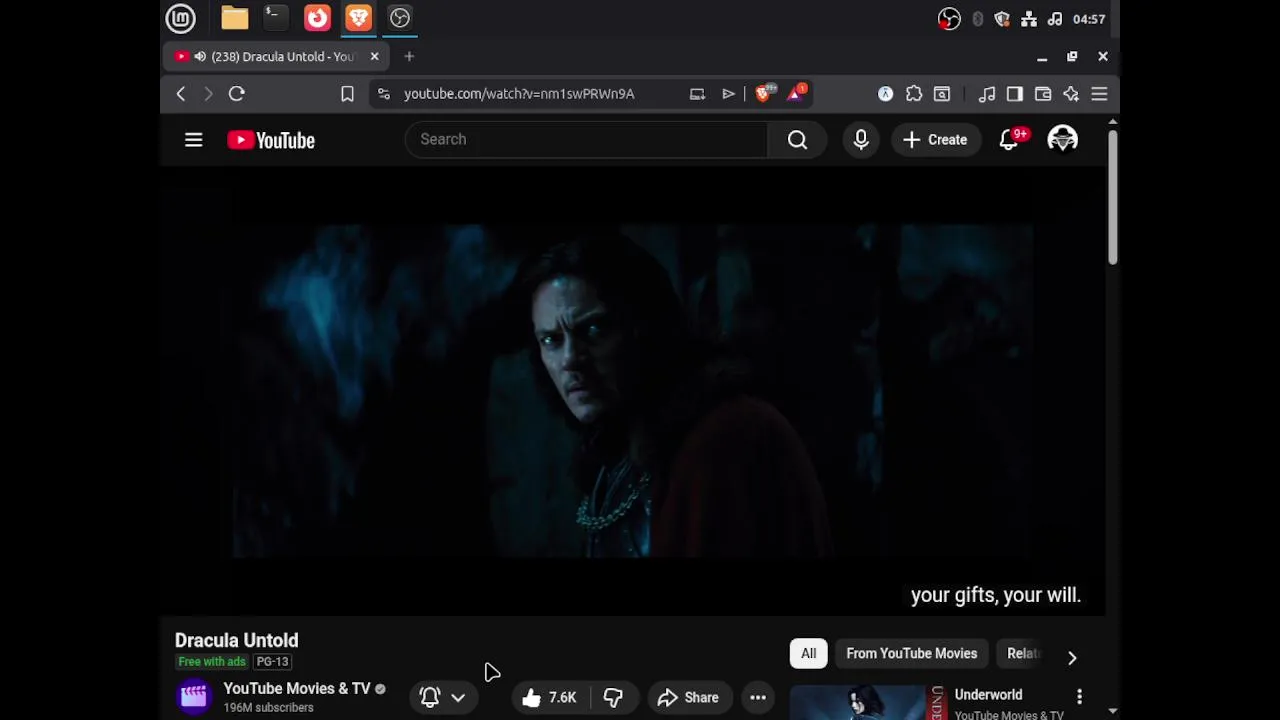The image size is (1280, 720).
Task: Select the Dracula Untold browser tab
Action: [x=275, y=57]
